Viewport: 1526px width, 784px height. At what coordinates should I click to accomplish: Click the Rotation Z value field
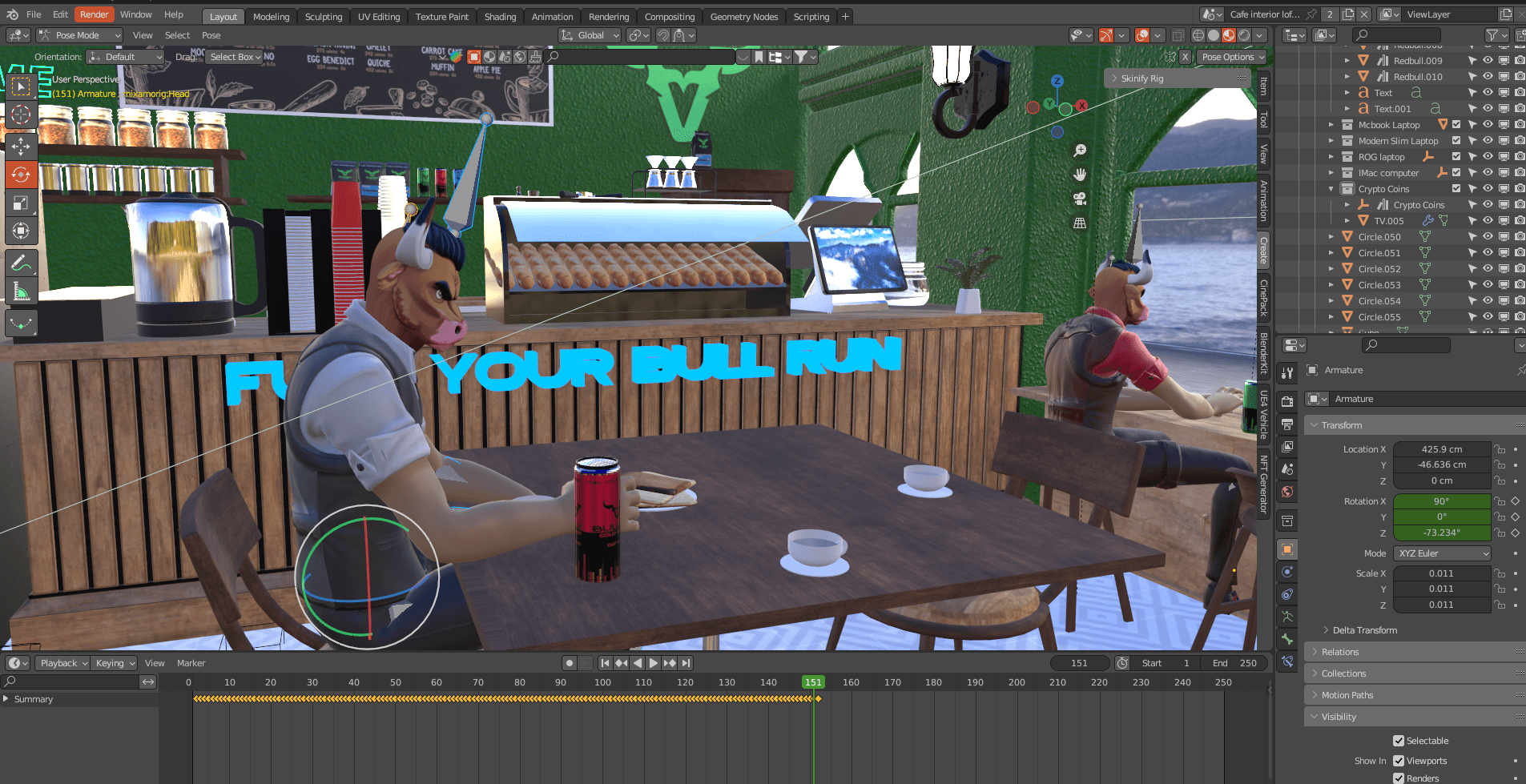coord(1442,533)
